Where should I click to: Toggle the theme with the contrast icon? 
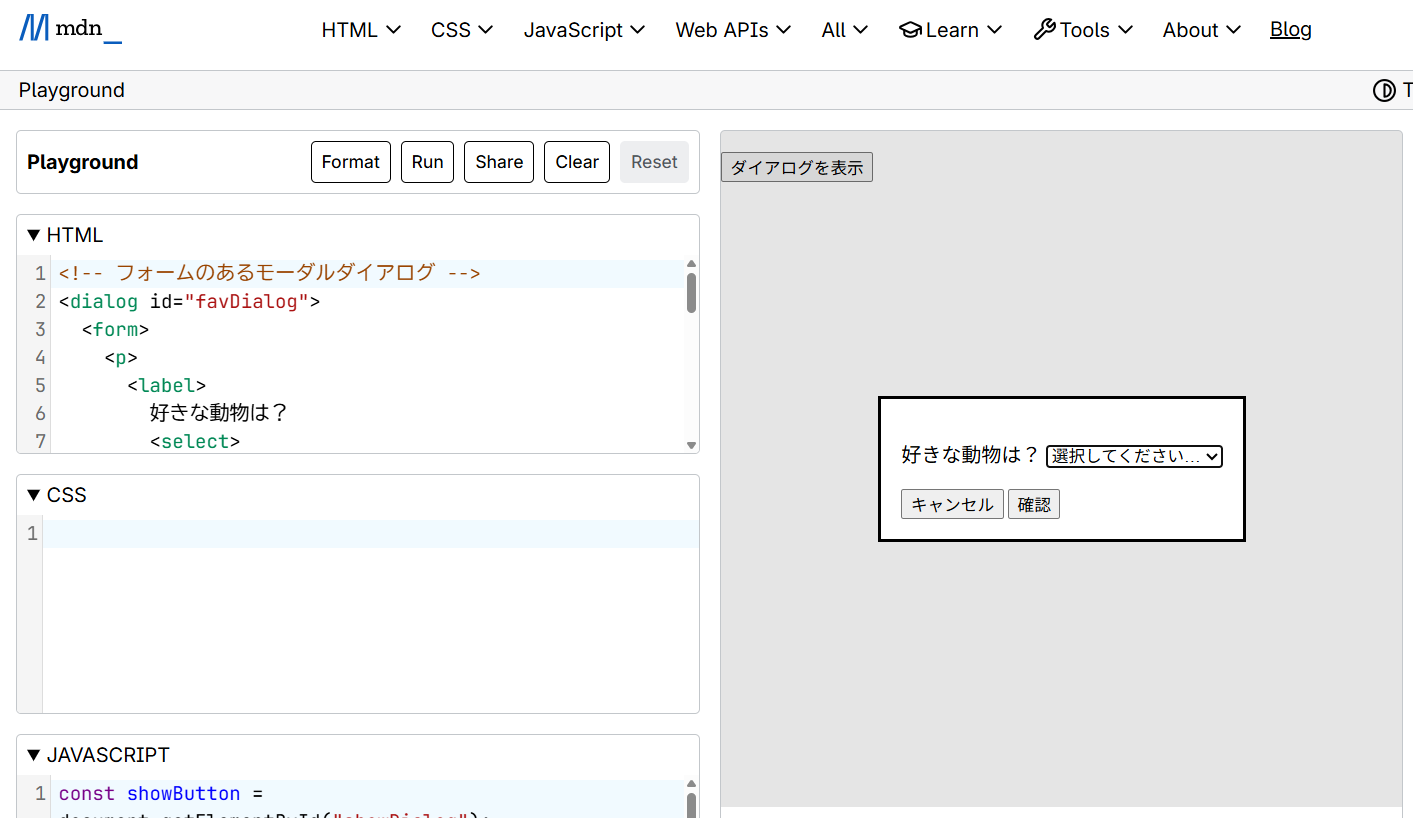click(1384, 90)
